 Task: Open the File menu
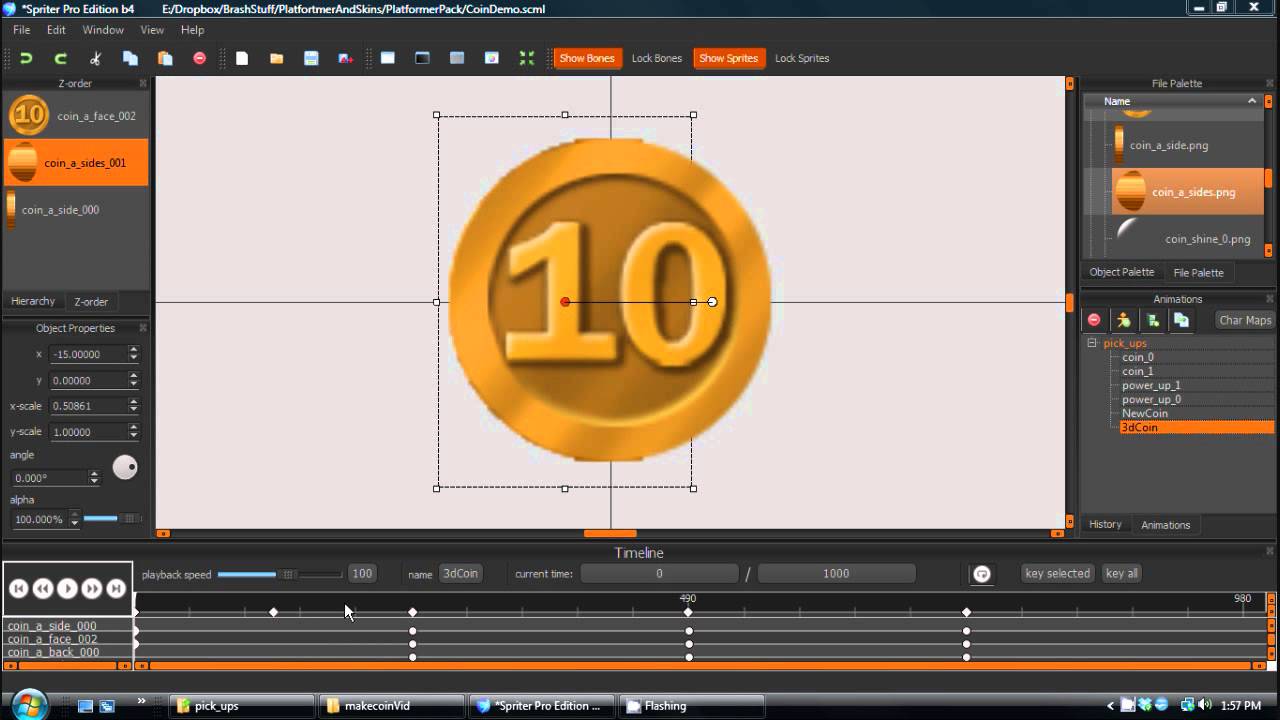click(x=21, y=30)
